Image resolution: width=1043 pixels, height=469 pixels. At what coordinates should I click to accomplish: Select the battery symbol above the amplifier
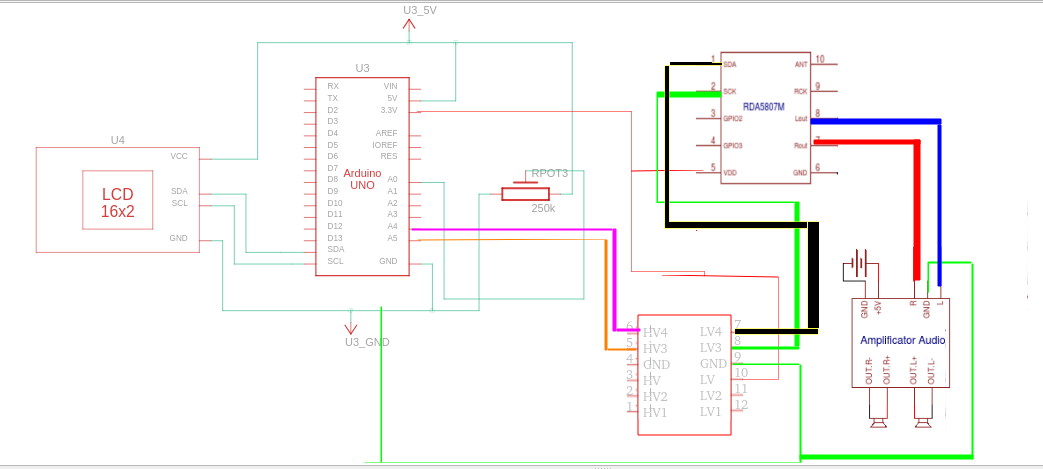[859, 267]
